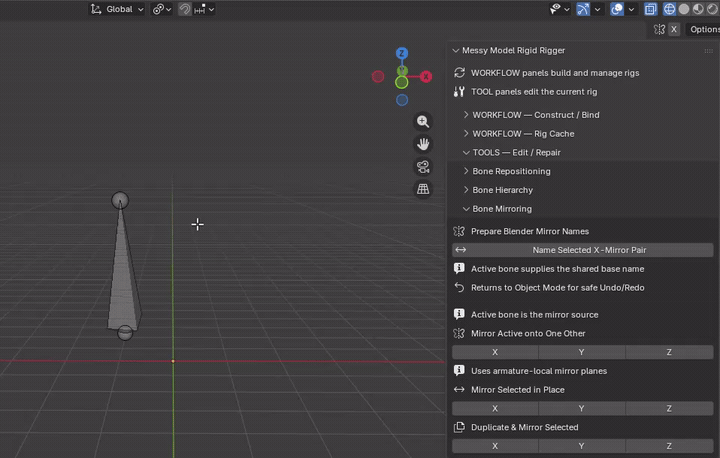
Task: Click the red X axis on navigation gizmo
Action: (426, 77)
